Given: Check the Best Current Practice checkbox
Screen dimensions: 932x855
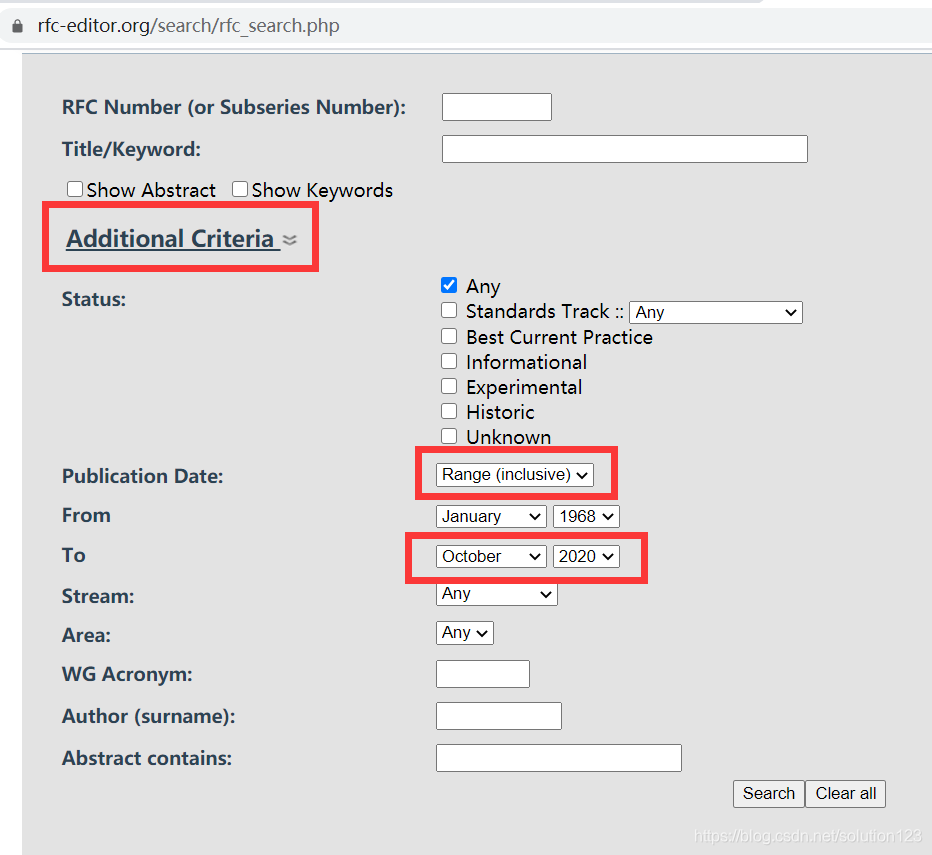Looking at the screenshot, I should [x=449, y=336].
